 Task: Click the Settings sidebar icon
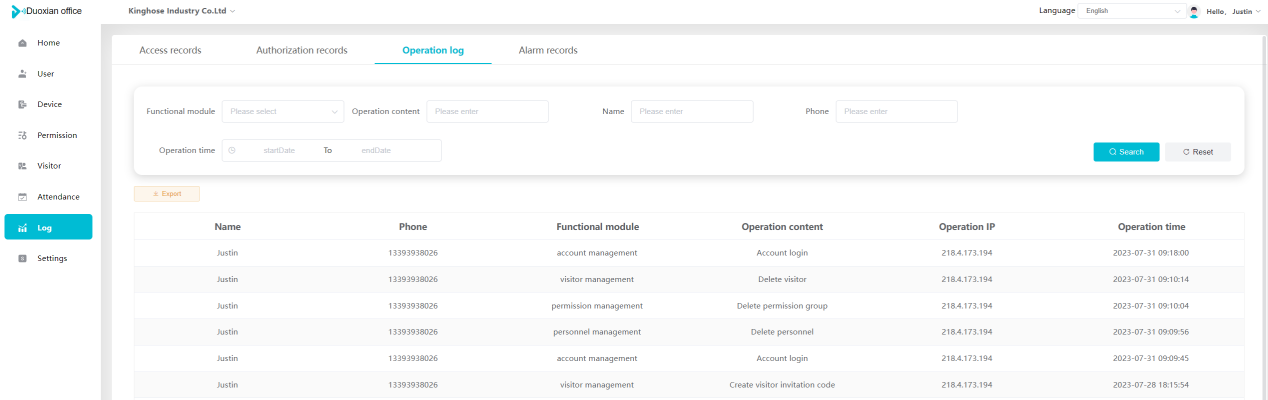pyautogui.click(x=22, y=258)
